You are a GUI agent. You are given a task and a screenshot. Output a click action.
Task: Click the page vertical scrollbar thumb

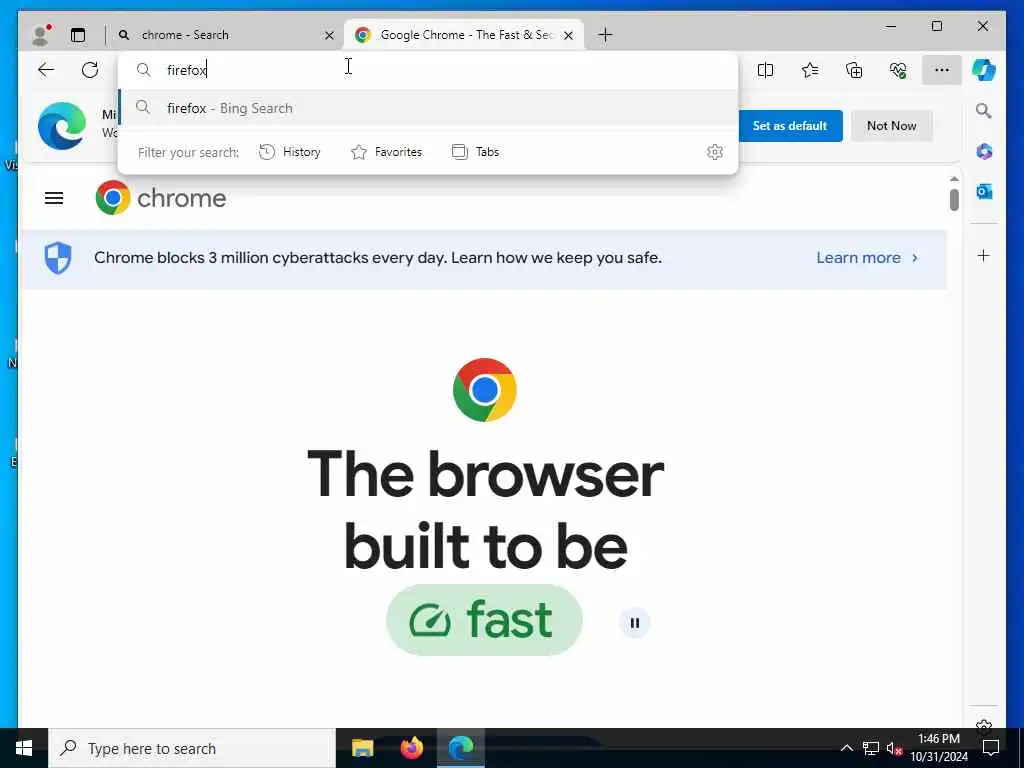tap(954, 199)
